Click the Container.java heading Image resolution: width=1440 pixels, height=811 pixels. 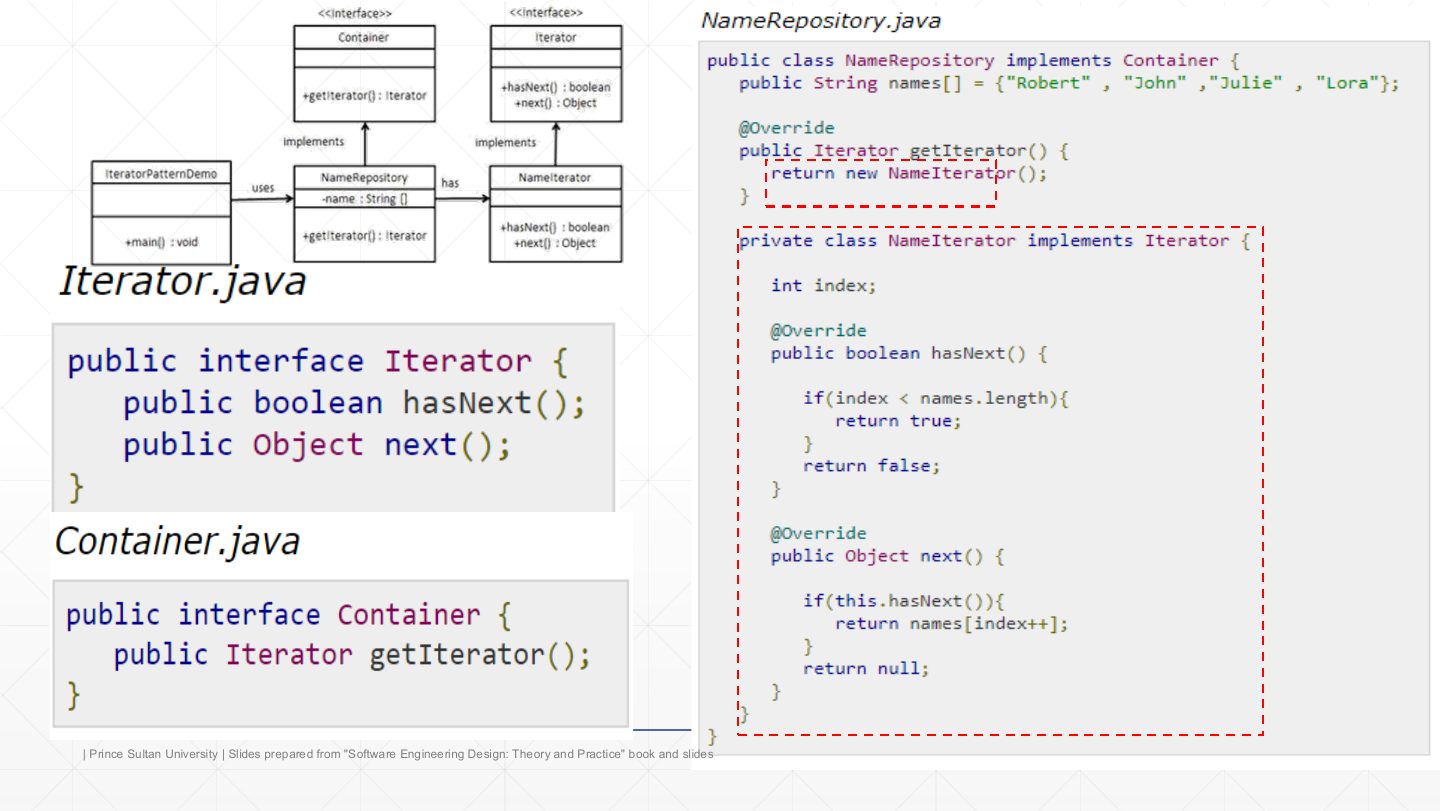pyautogui.click(x=177, y=541)
